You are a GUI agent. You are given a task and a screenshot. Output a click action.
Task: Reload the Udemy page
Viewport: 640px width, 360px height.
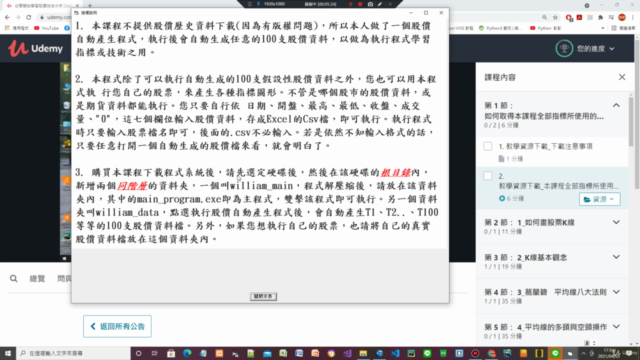[29, 17]
